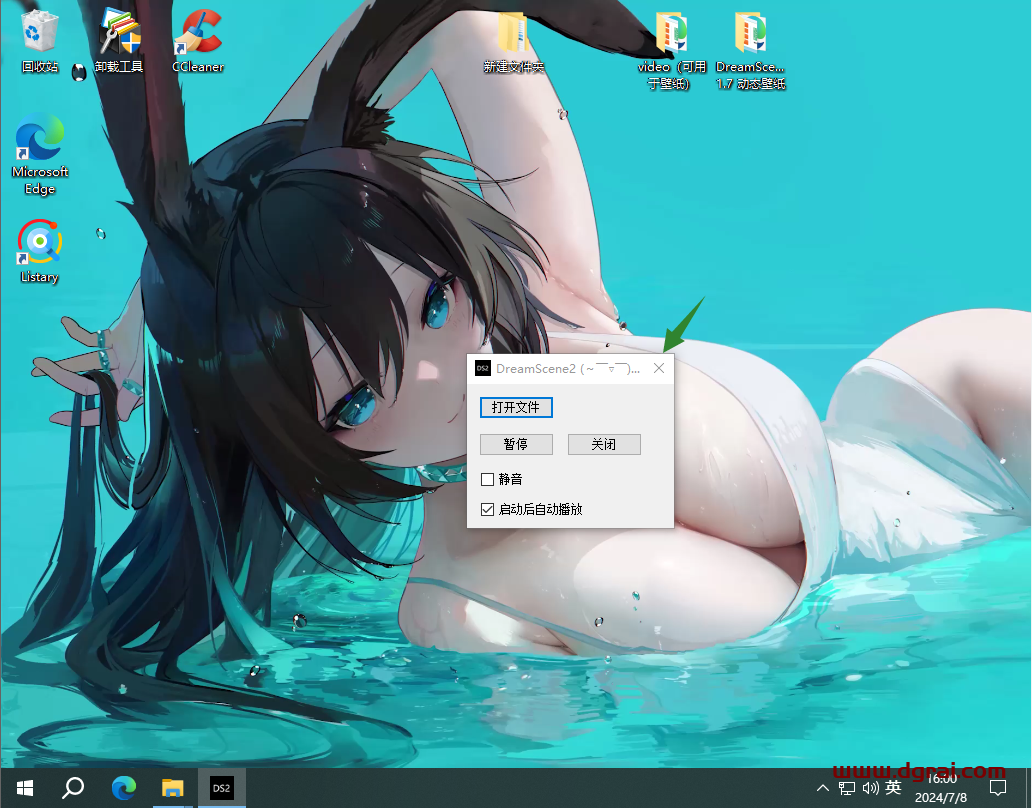The image size is (1032, 808).
Task: Open the notification center icon
Action: pos(998,788)
